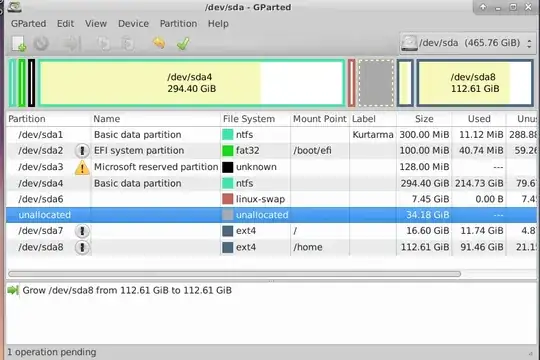Click the 34.18 GiB size cell
The height and width of the screenshot is (360, 540).
(x=424, y=215)
